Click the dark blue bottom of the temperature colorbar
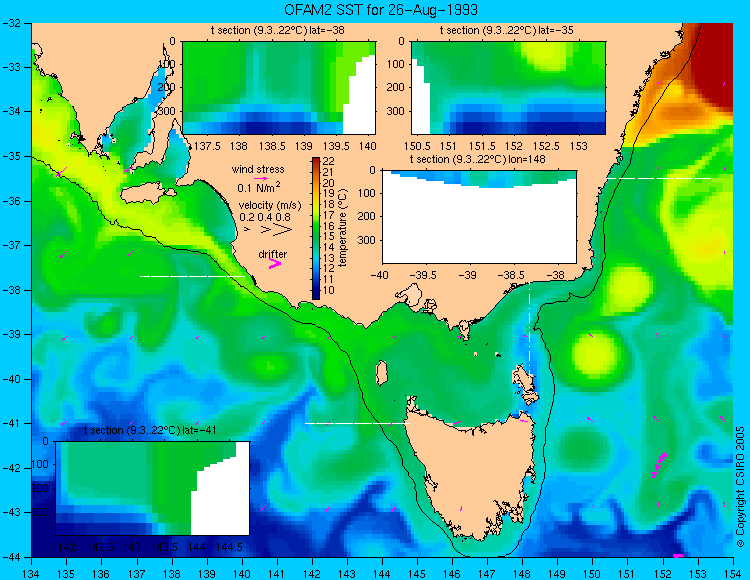 tap(316, 294)
